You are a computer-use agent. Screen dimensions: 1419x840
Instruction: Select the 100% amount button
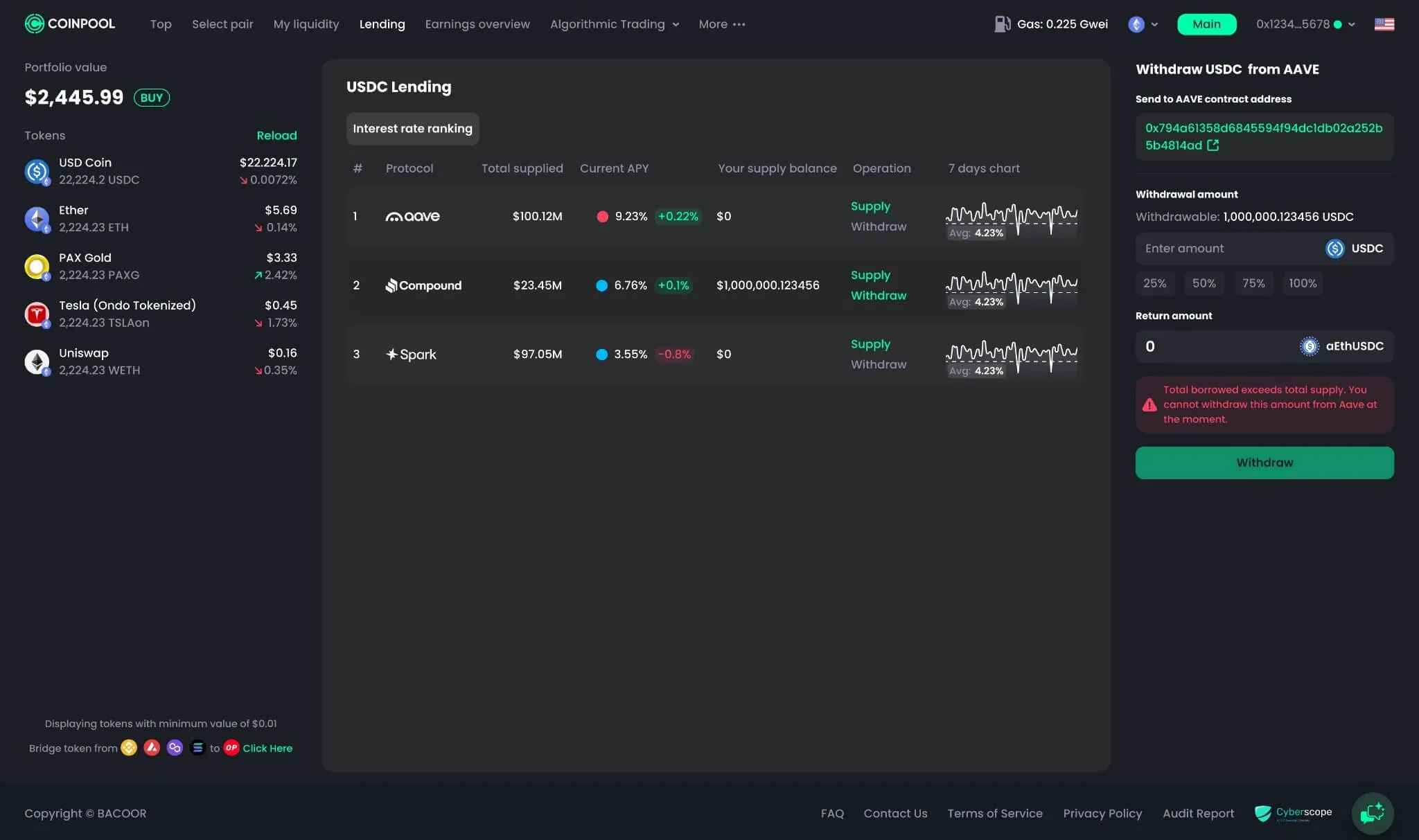click(1303, 283)
